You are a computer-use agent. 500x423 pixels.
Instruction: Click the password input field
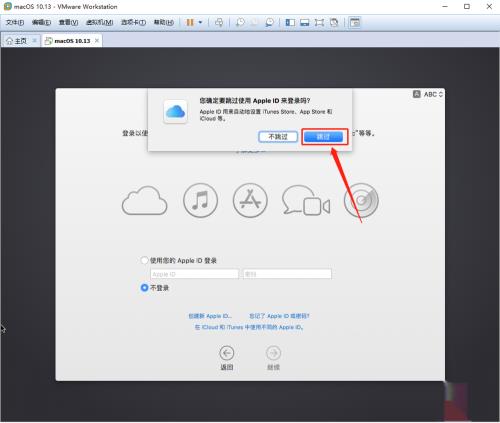point(287,274)
